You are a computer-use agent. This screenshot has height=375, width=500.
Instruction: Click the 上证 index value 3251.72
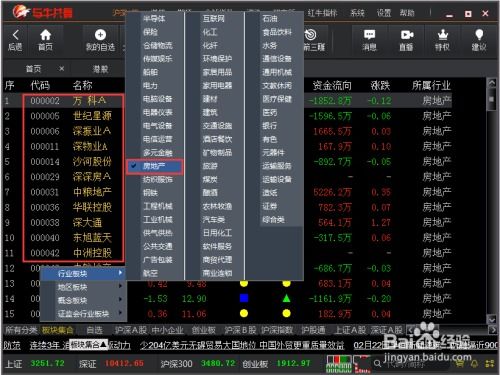(x=48, y=363)
